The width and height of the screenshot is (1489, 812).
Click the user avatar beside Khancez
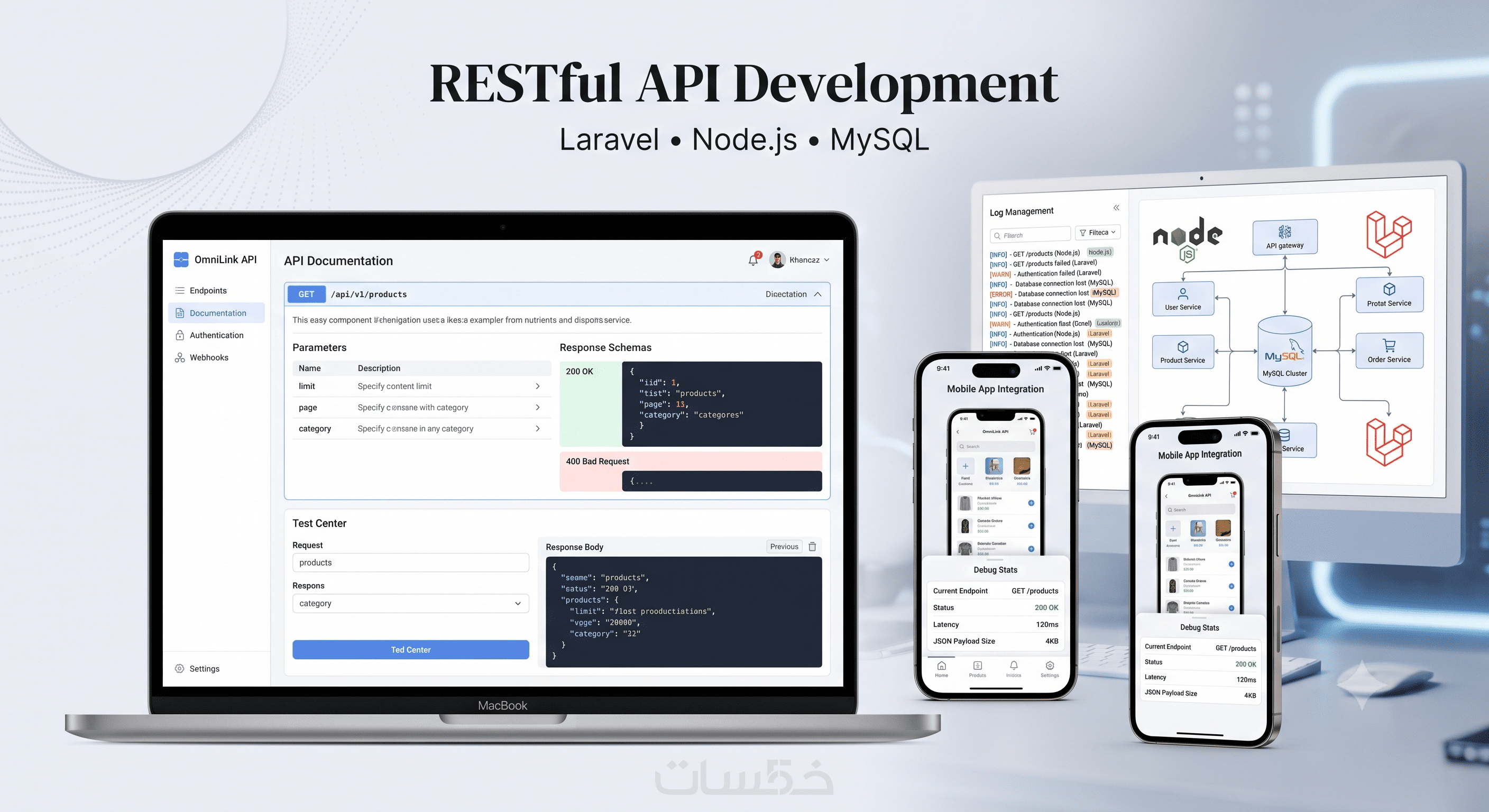777,260
